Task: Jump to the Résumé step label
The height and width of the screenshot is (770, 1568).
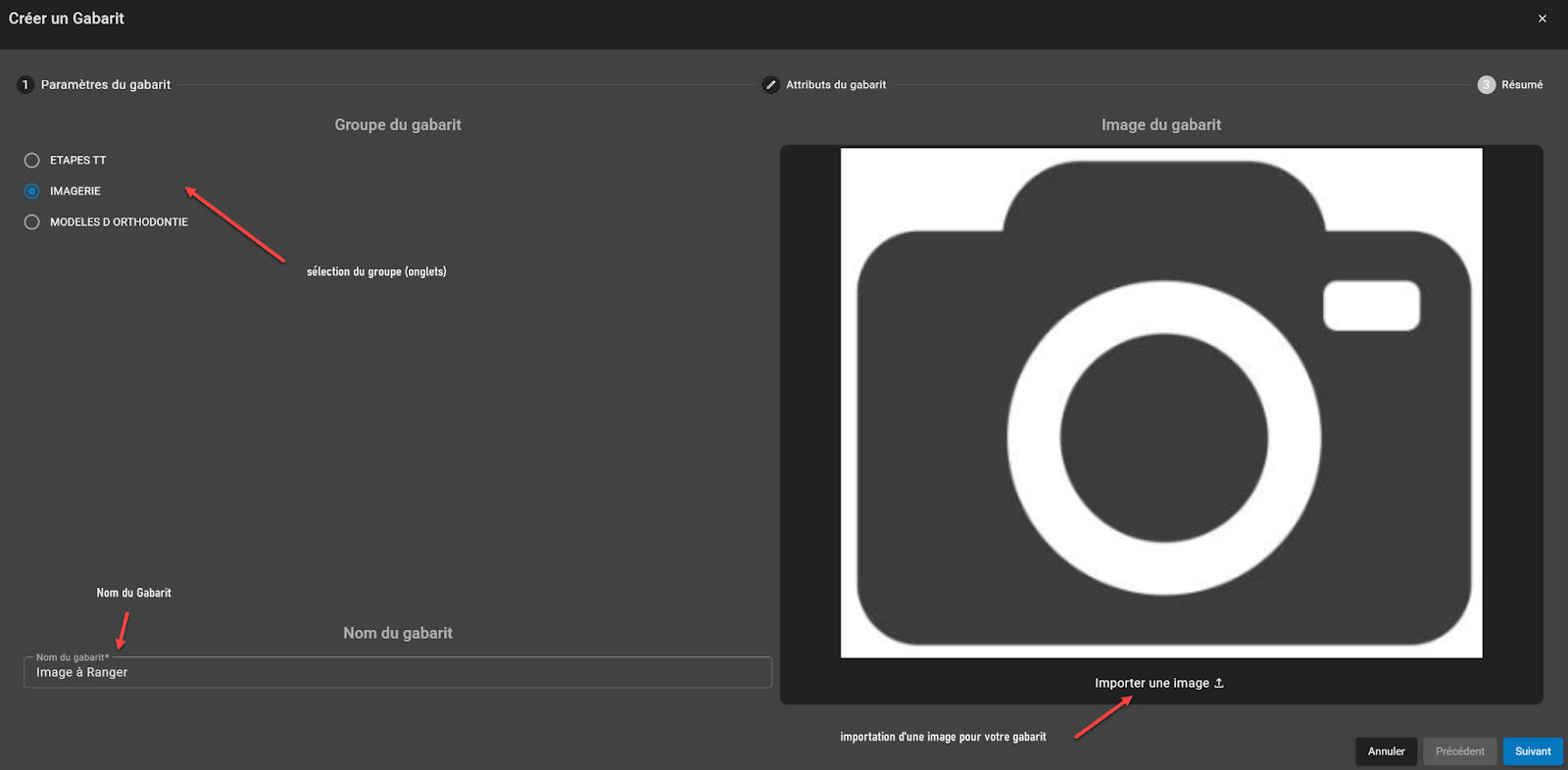Action: point(1522,85)
